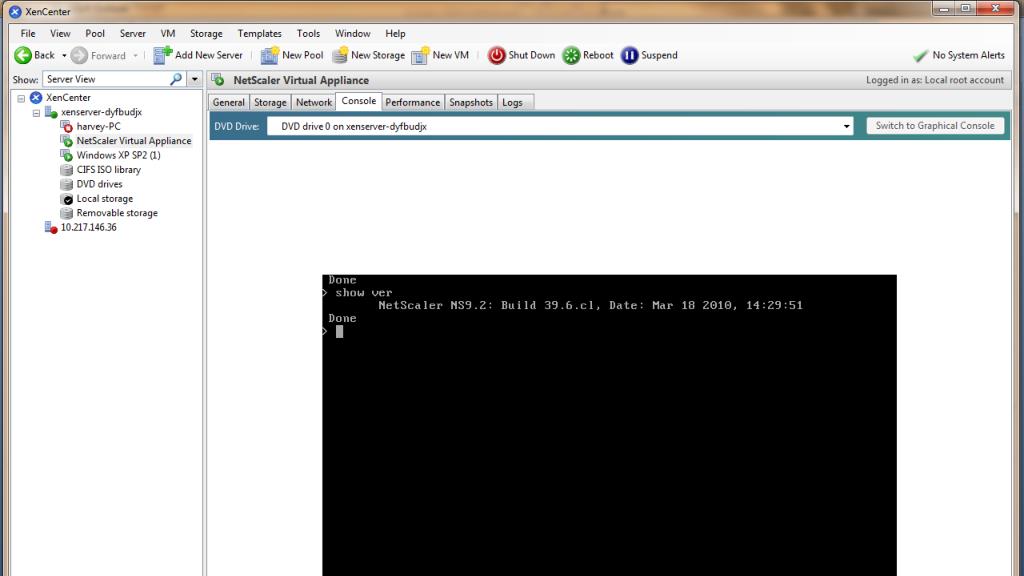Click the 'Logged in as: Local root account' text
This screenshot has width=1024, height=576.
click(x=935, y=80)
